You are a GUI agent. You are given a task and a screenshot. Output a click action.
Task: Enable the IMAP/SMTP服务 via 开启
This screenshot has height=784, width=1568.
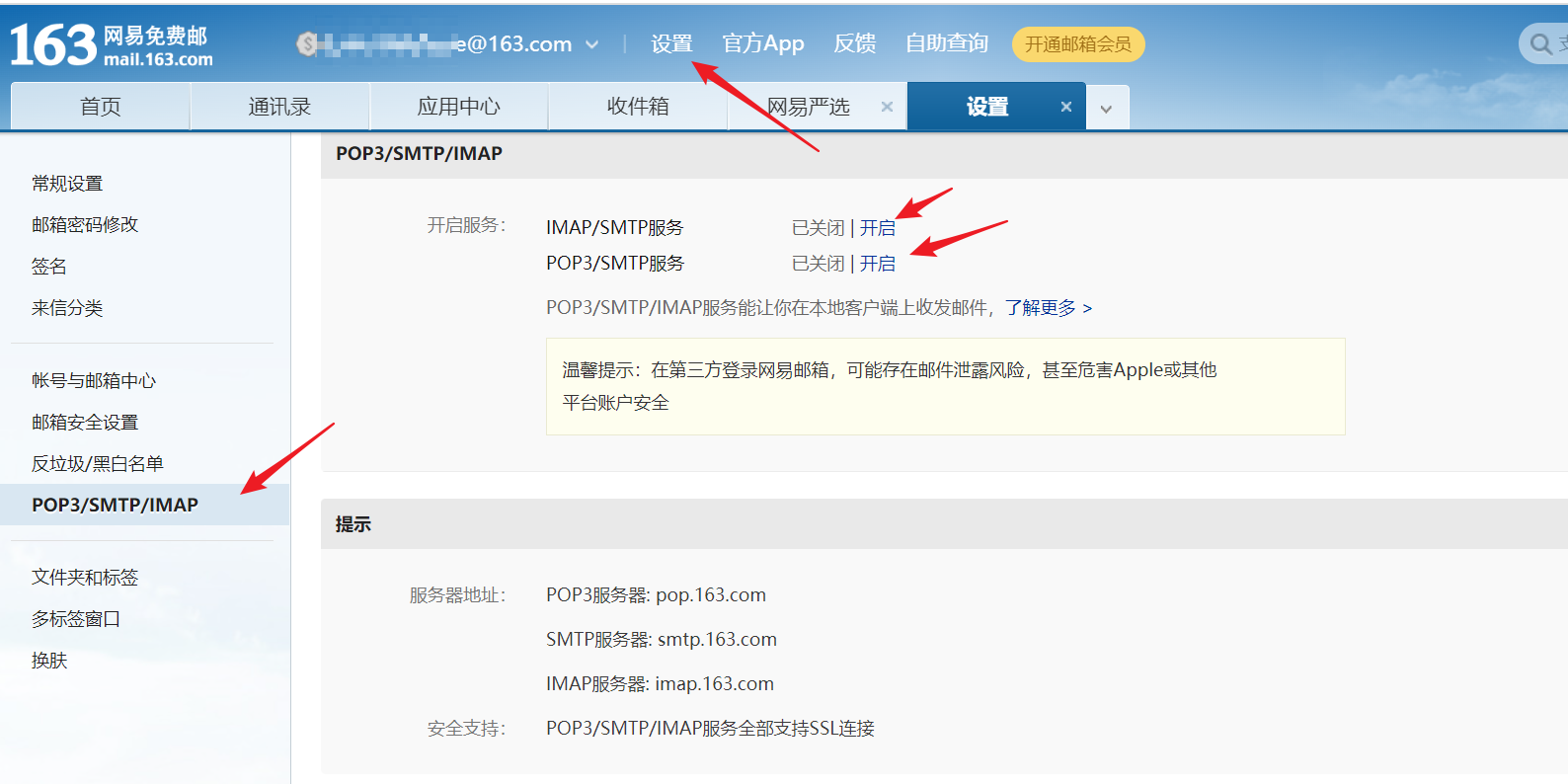click(878, 228)
